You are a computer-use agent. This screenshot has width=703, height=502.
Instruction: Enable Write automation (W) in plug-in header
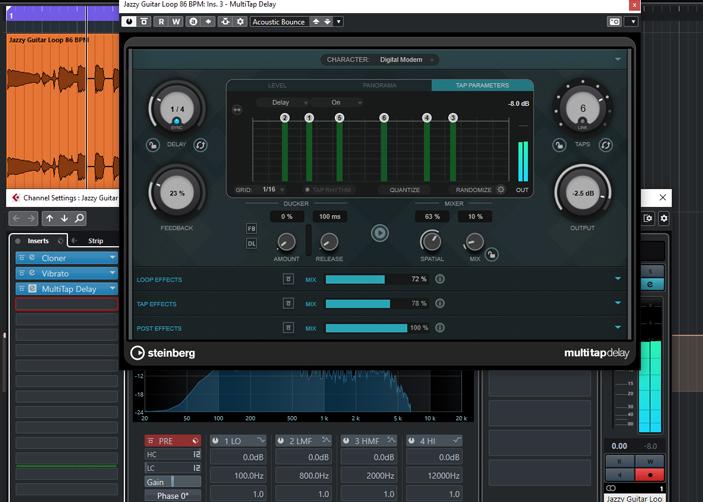pyautogui.click(x=177, y=21)
